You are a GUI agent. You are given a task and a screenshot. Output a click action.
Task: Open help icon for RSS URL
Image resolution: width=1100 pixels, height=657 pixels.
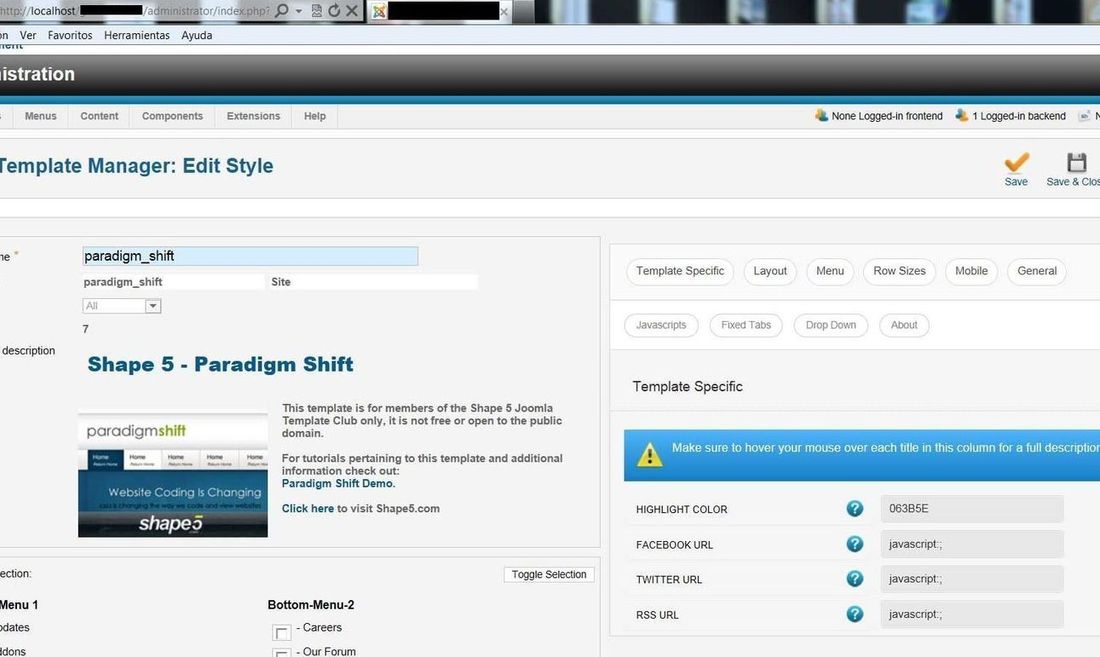click(x=854, y=614)
